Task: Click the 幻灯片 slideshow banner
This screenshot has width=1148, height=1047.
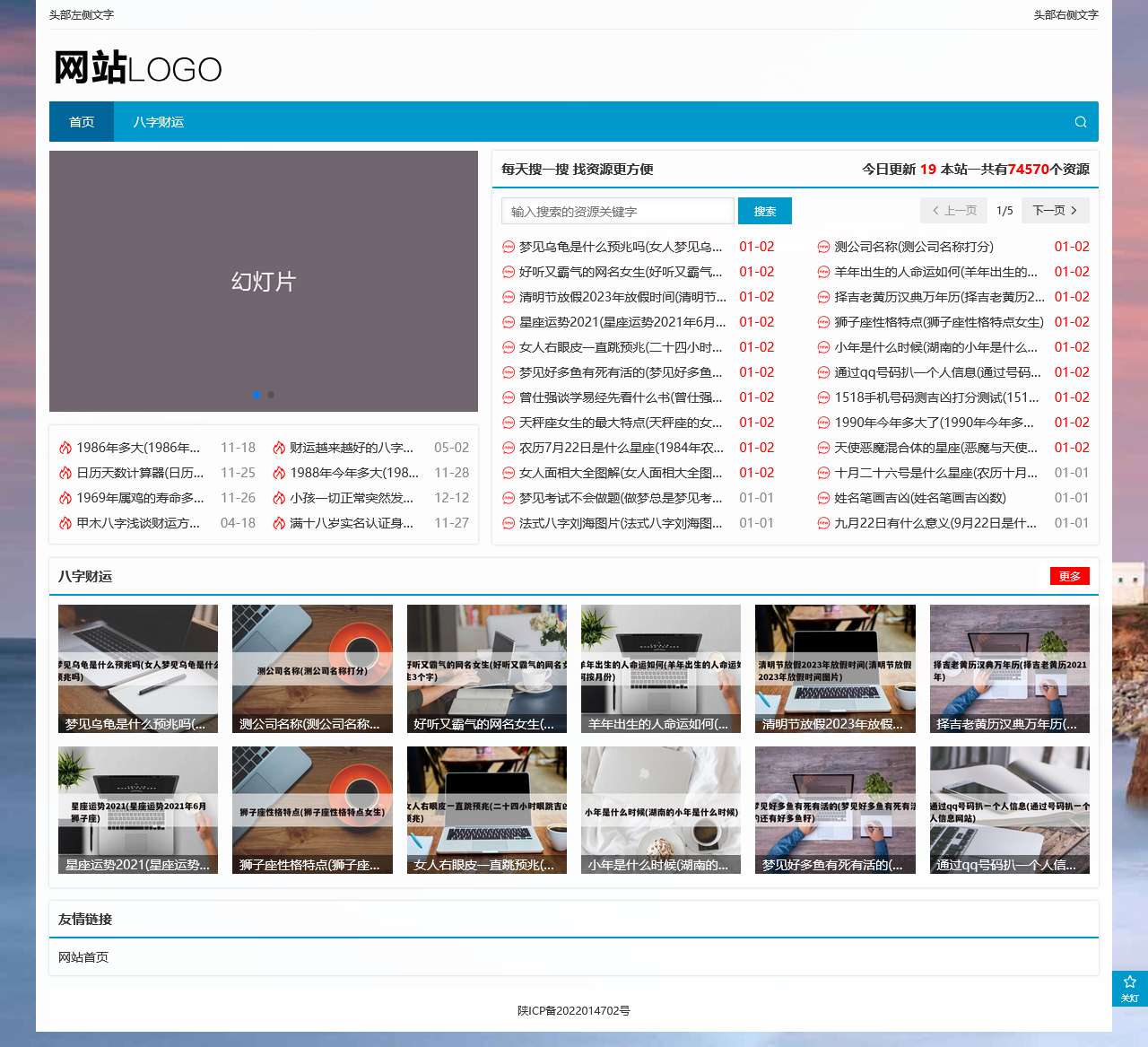Action: coord(264,281)
